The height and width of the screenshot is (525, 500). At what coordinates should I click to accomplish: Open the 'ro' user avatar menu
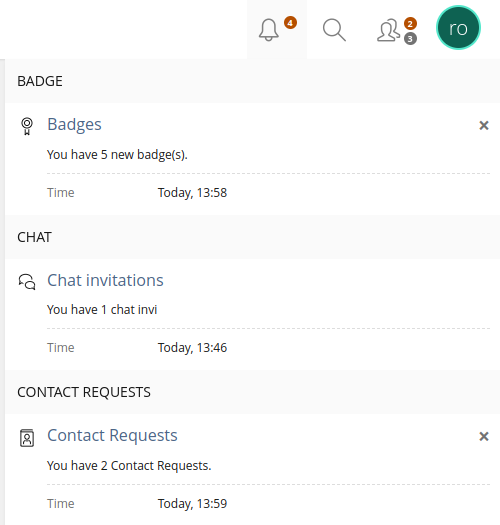pyautogui.click(x=458, y=28)
